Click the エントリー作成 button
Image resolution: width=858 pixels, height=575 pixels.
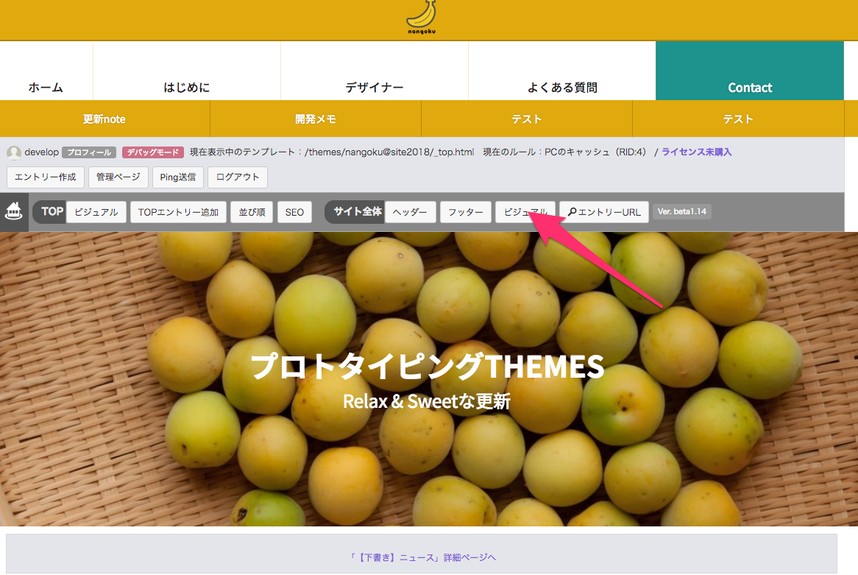pos(45,177)
